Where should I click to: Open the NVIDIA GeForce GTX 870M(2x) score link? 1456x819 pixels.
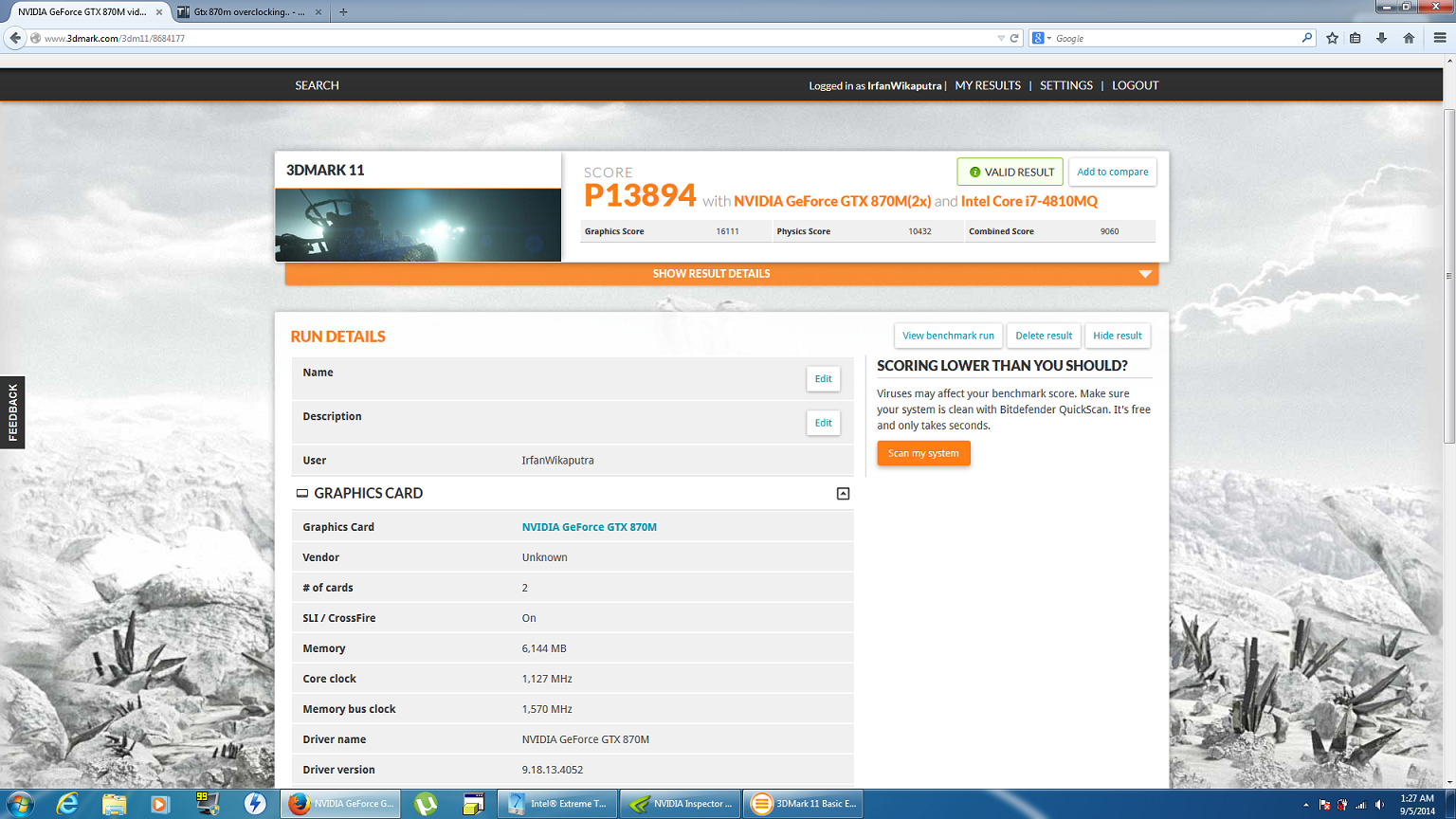832,201
